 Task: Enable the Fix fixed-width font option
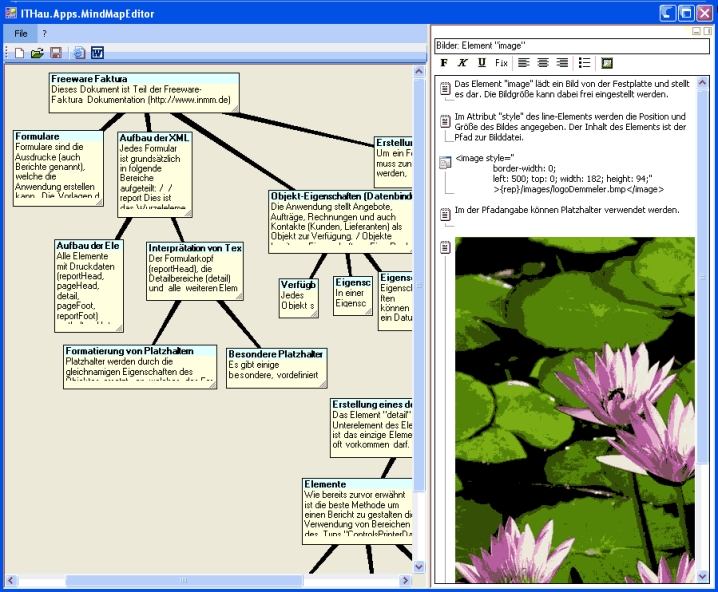[x=502, y=63]
